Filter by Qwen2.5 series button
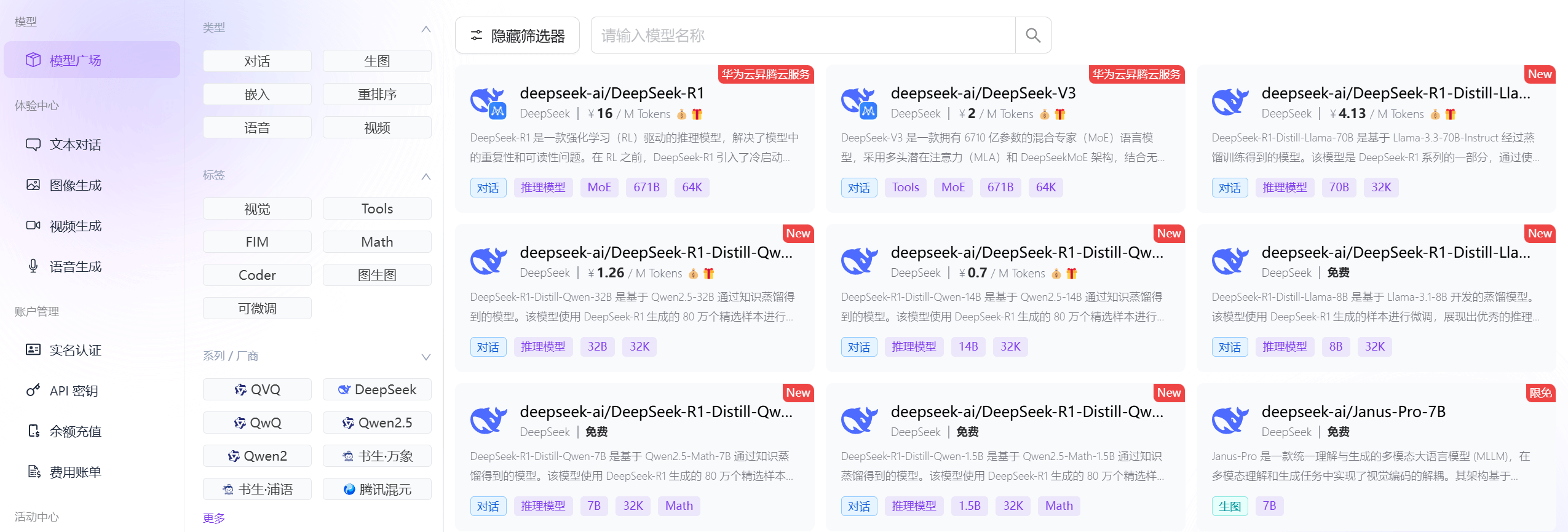This screenshot has height=532, width=1568. [377, 423]
